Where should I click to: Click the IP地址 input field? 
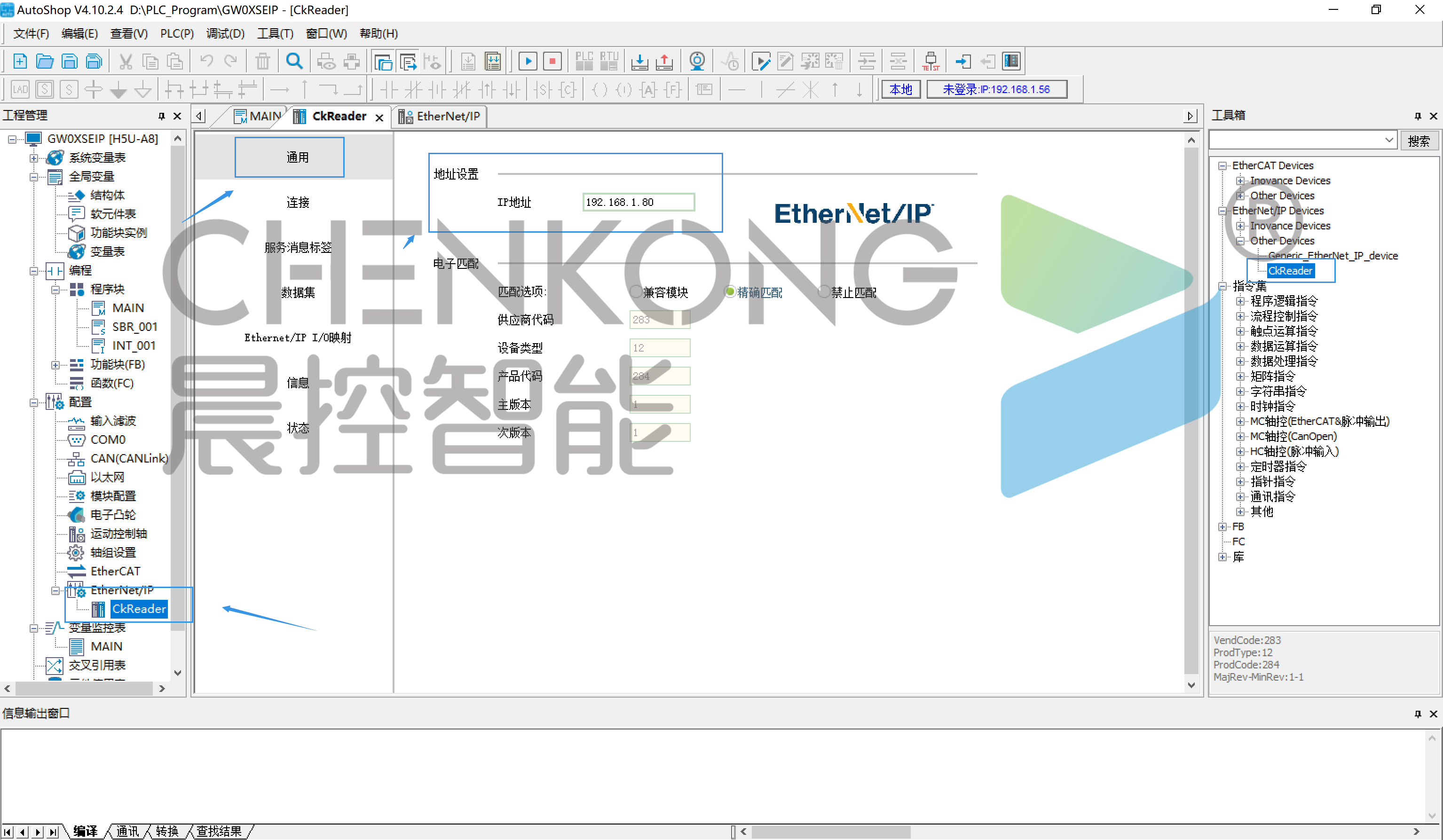coord(638,202)
